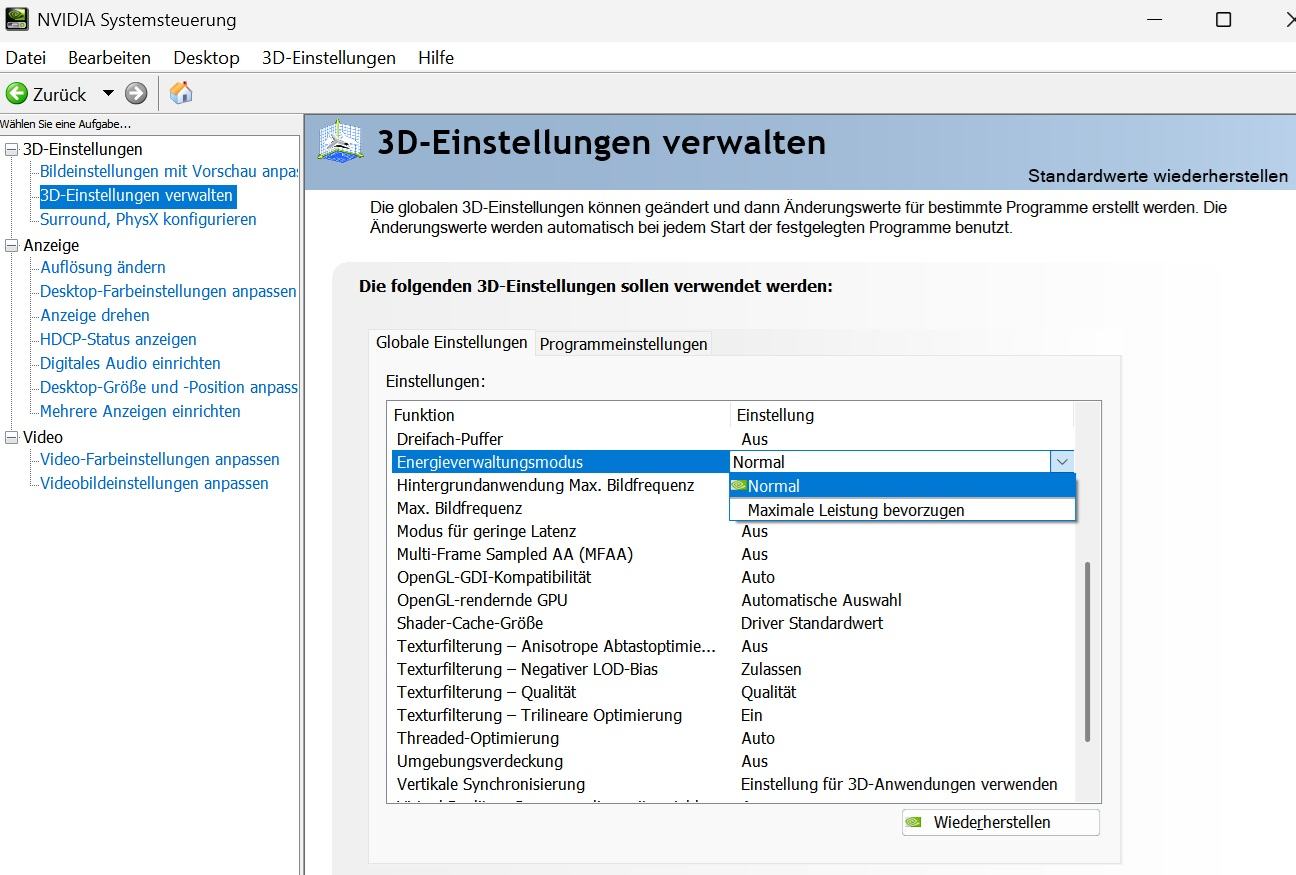
Task: Open Desktop-Größe und -Position anpassen
Action: point(169,387)
